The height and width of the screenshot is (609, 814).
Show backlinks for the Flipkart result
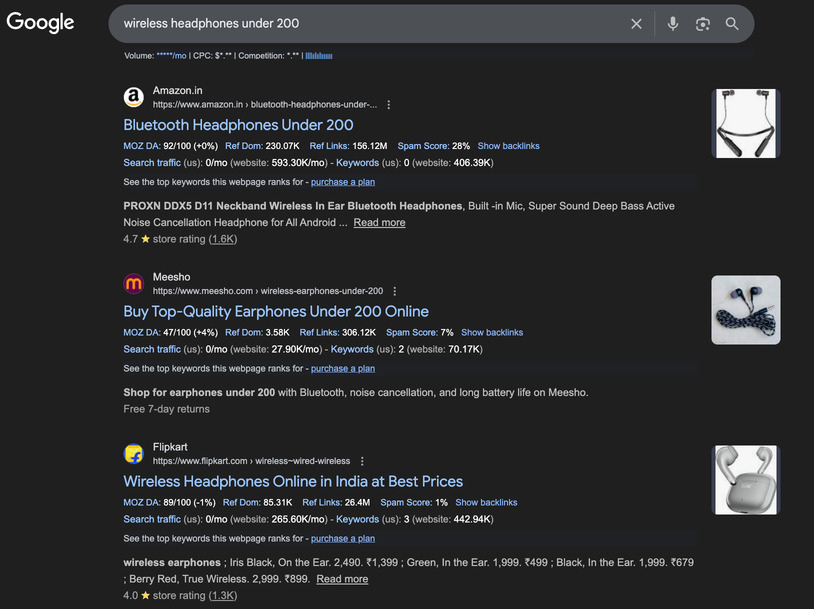point(486,503)
